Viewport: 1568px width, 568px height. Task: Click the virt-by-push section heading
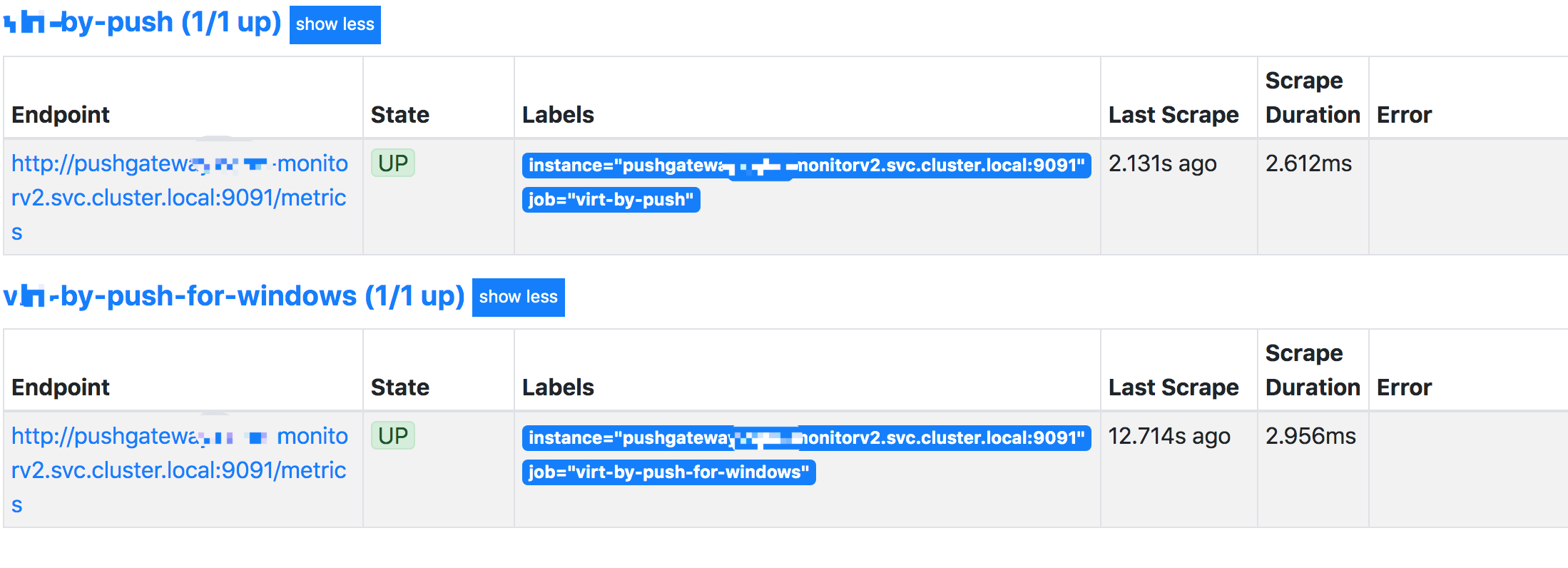(143, 21)
